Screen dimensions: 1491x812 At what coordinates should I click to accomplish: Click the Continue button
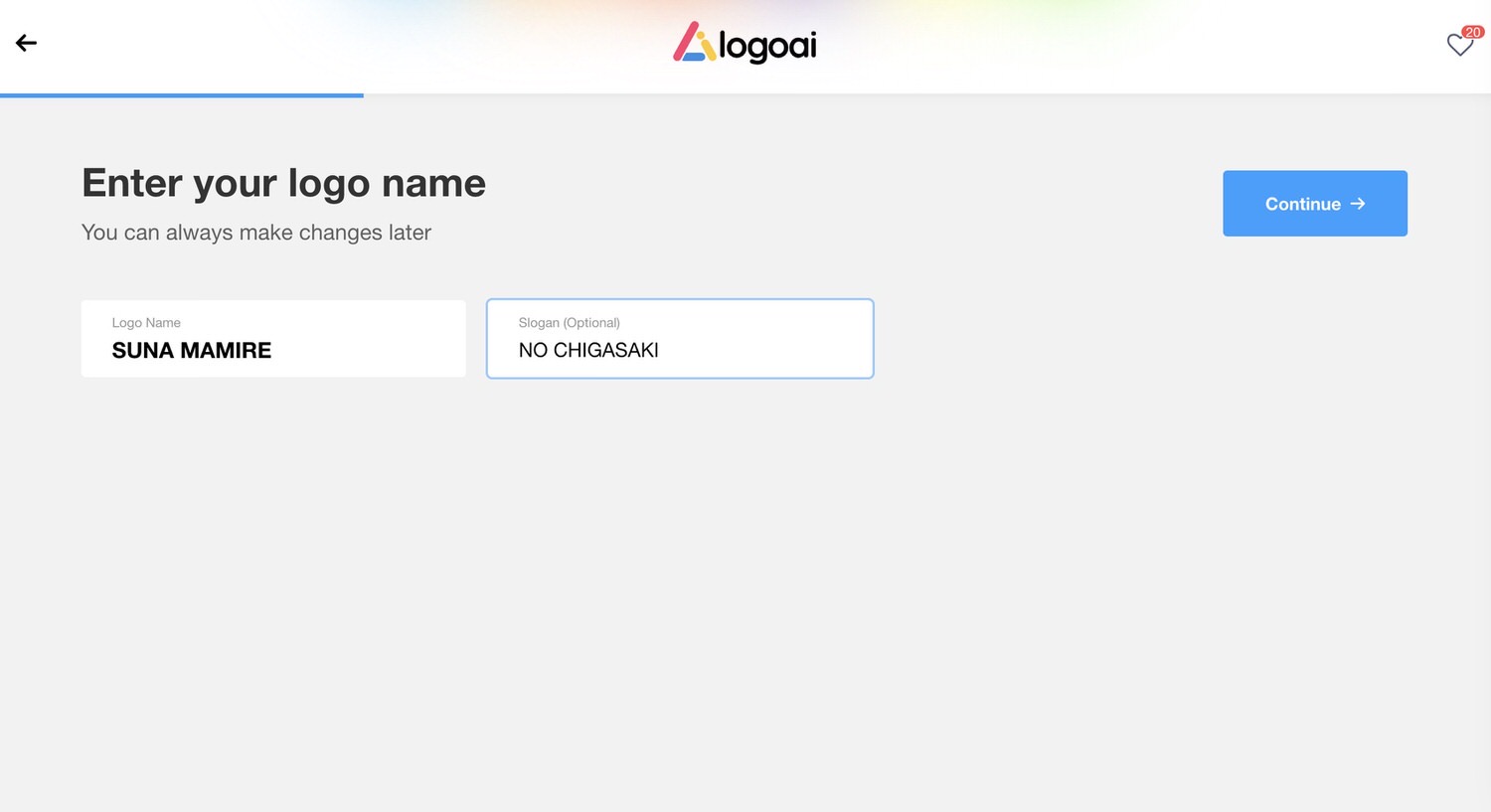point(1314,204)
